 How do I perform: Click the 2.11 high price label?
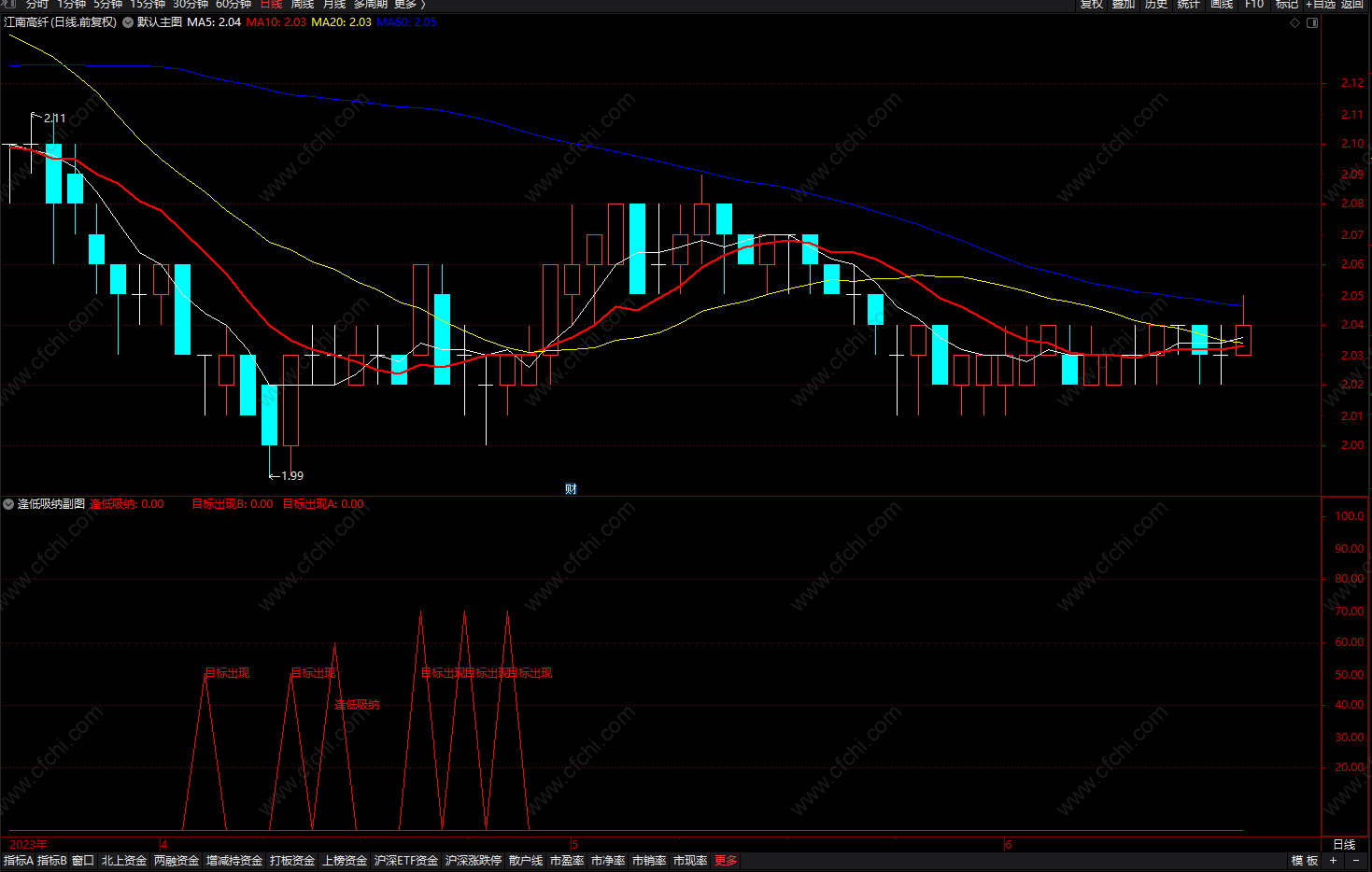point(54,119)
